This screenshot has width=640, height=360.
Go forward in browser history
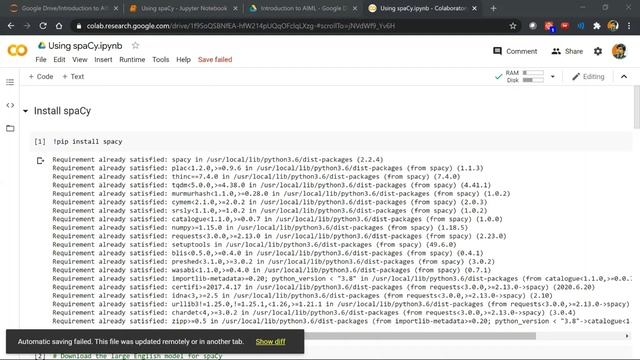pos(27,26)
